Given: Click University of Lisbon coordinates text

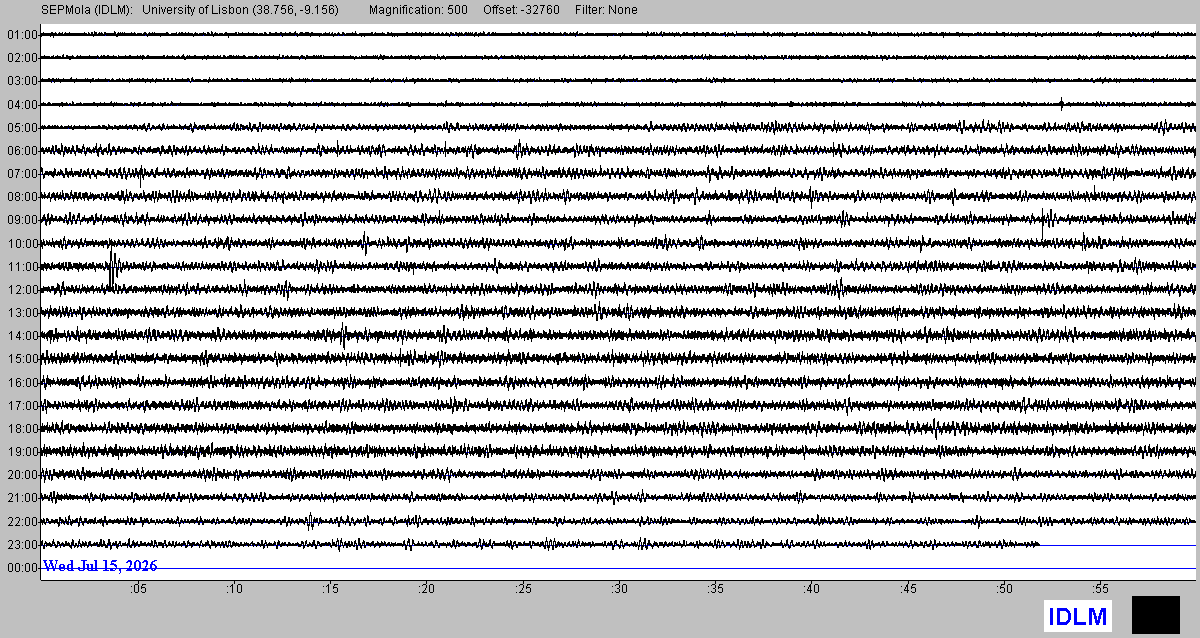Looking at the screenshot, I should click(240, 10).
